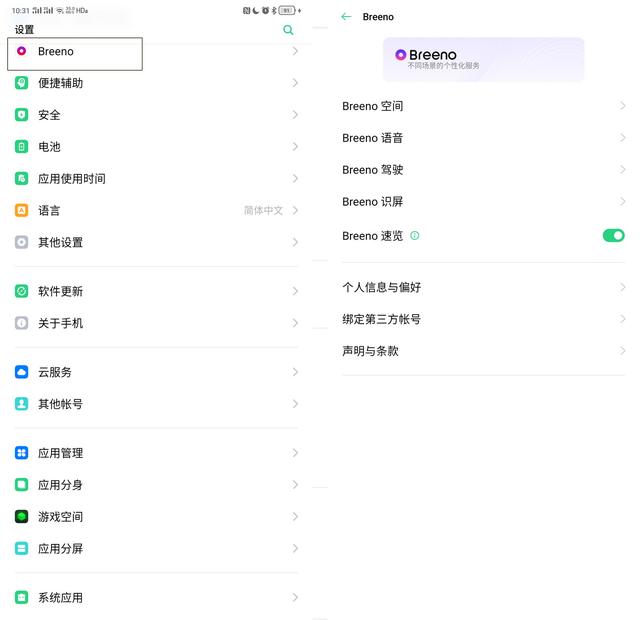Tap the do-not-disturb moon icon in status bar
Viewport: 640px width, 620px height.
pos(256,11)
